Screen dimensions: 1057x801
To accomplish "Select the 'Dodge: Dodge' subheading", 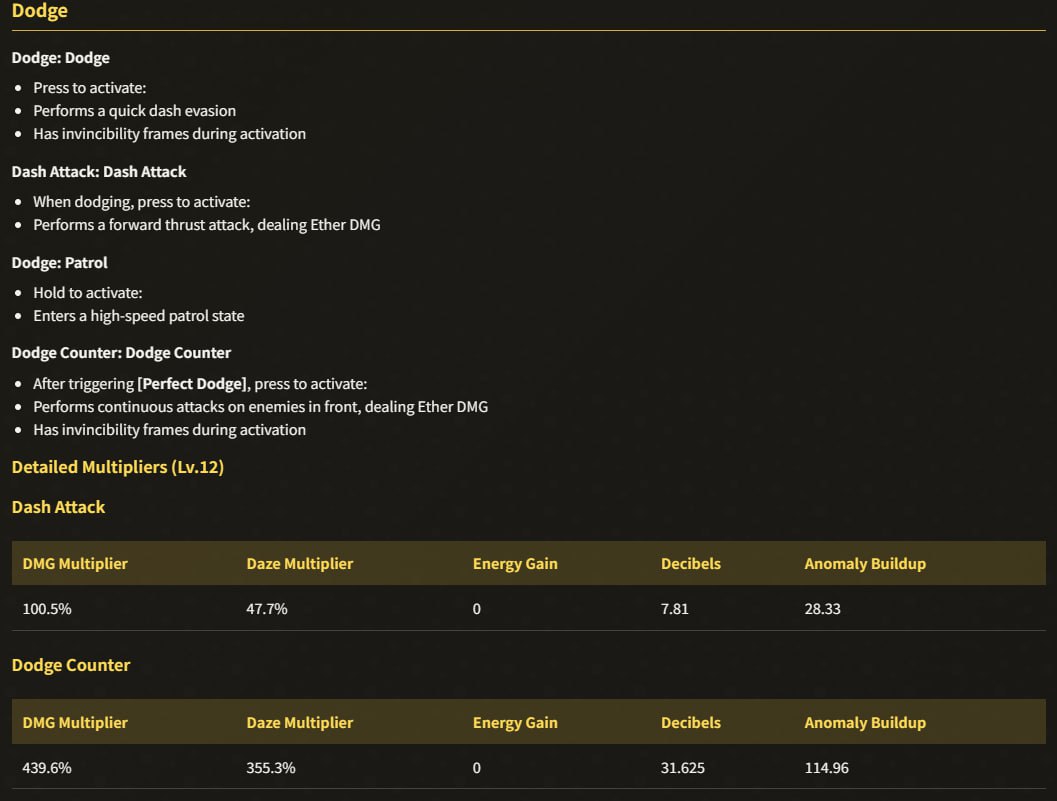I will (x=61, y=58).
